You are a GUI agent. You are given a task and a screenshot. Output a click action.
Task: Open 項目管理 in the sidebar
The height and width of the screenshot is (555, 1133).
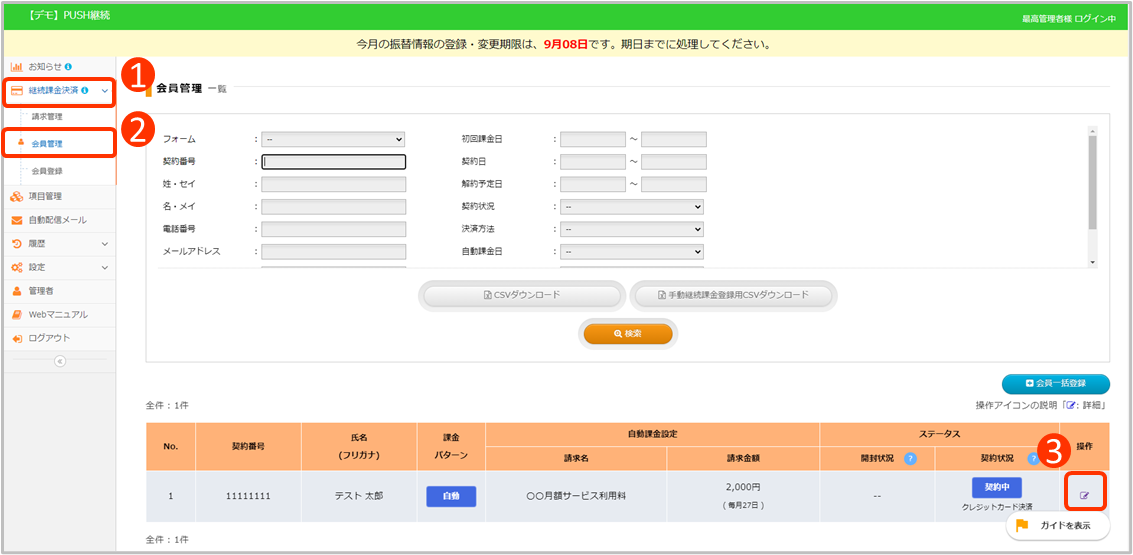click(45, 196)
